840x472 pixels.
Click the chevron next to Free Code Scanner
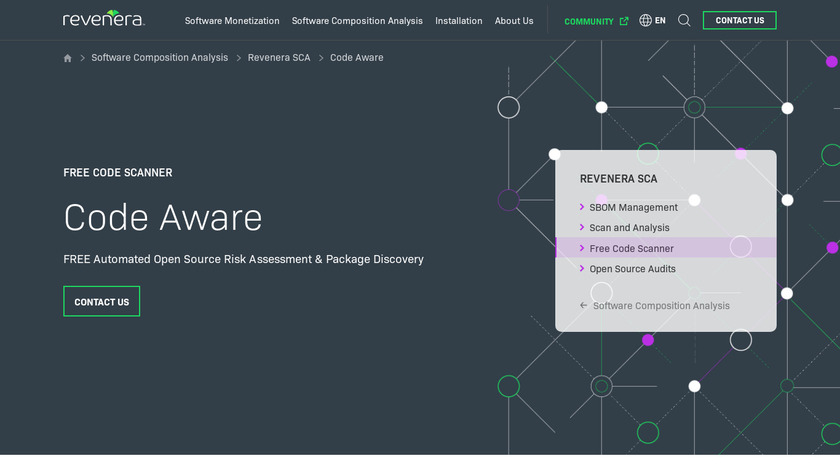(582, 248)
